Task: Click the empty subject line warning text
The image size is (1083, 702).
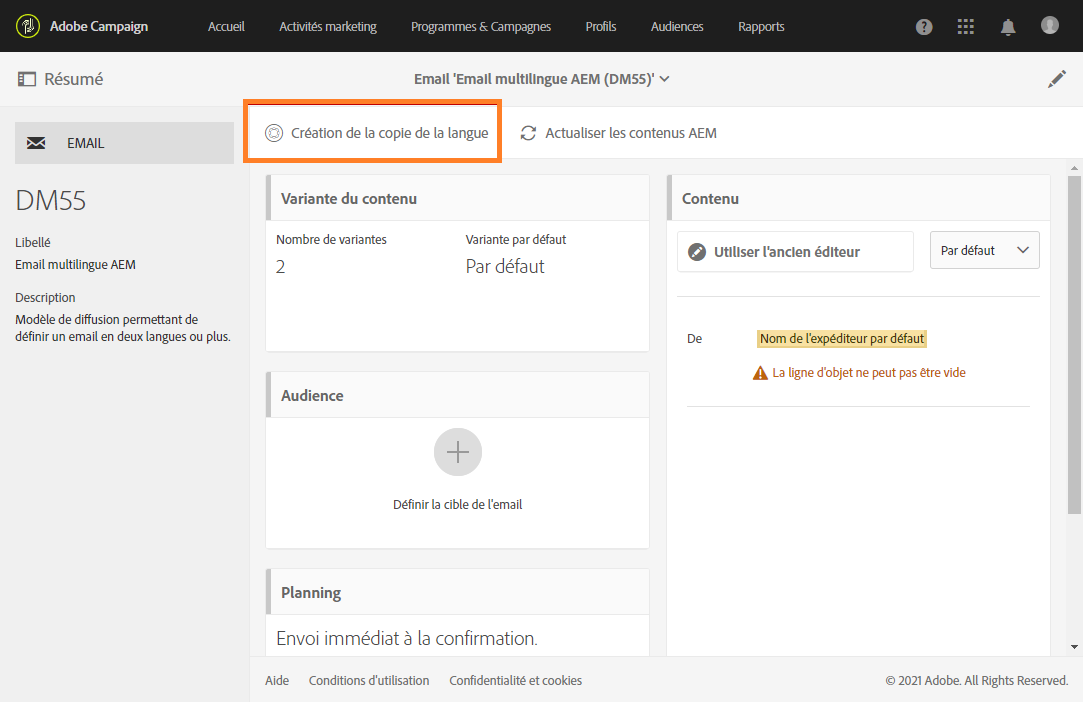Action: pos(869,372)
